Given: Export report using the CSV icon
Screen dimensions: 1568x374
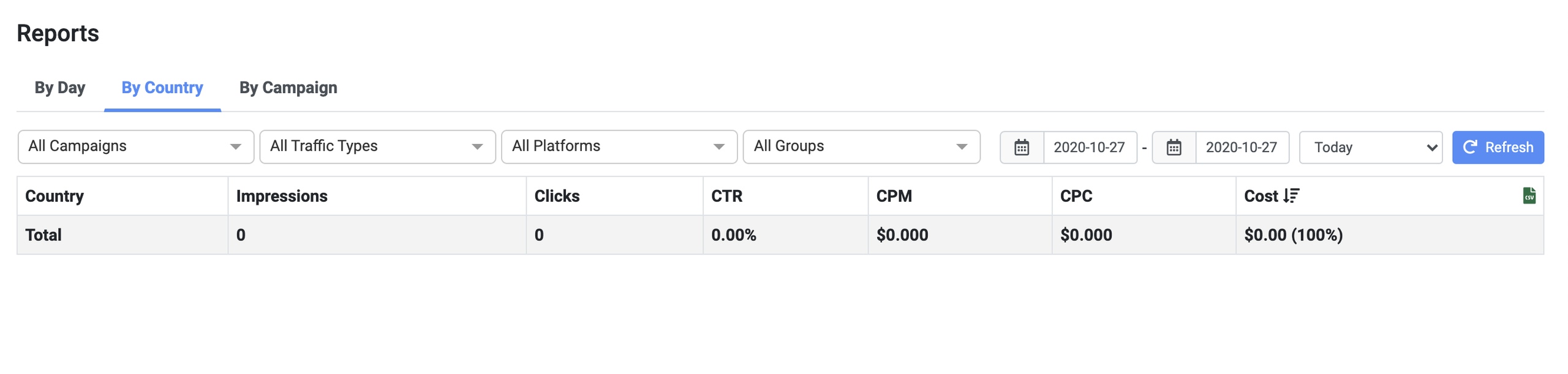Looking at the screenshot, I should click(1528, 196).
